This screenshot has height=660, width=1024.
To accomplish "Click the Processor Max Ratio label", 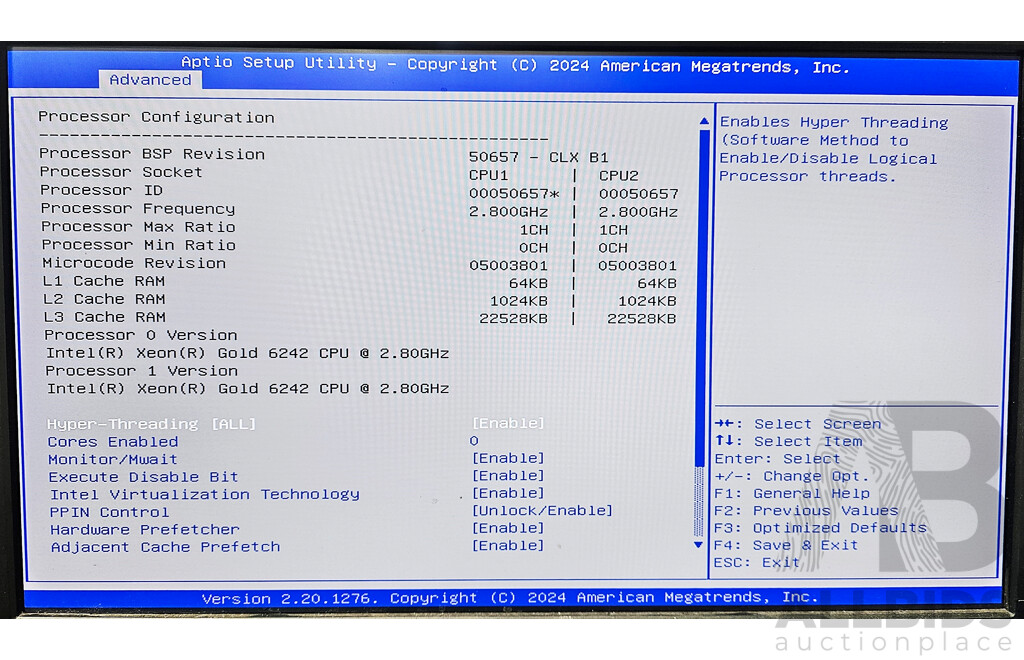I will (138, 227).
